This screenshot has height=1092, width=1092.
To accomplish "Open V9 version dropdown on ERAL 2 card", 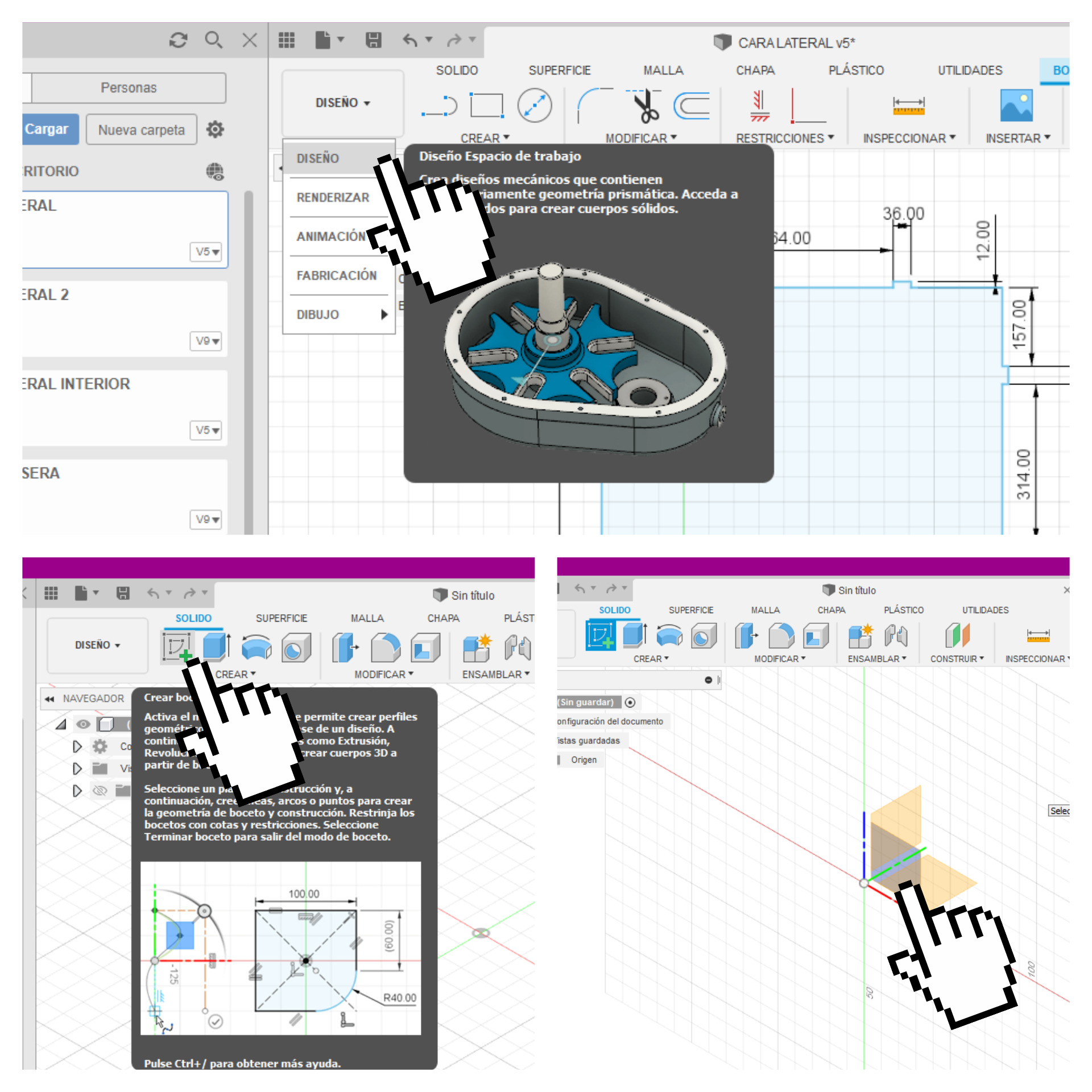I will pyautogui.click(x=205, y=341).
